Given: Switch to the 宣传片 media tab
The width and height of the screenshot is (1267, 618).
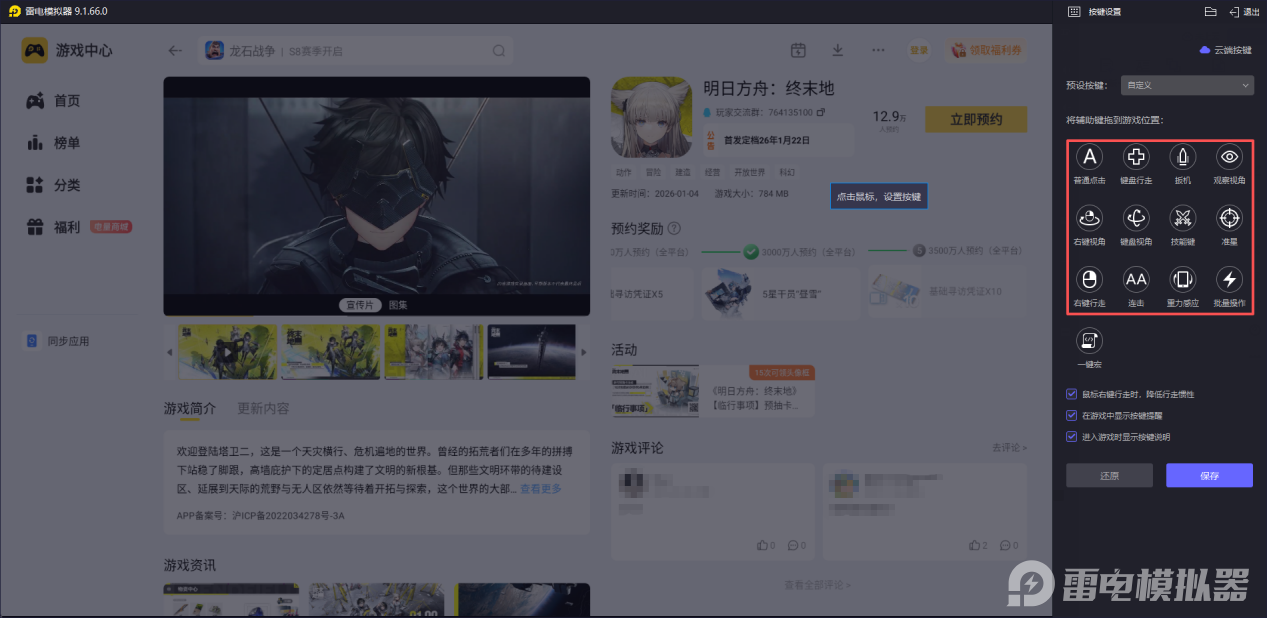Looking at the screenshot, I should pyautogui.click(x=361, y=305).
